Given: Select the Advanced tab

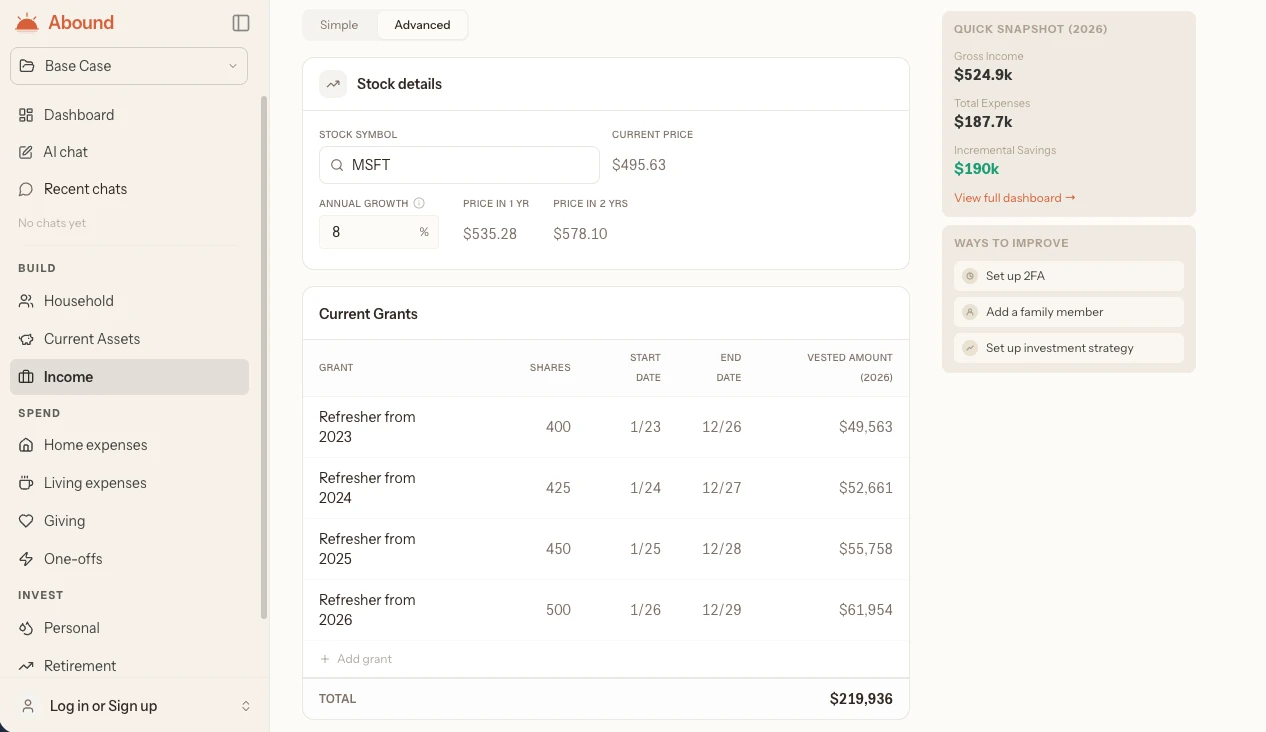Looking at the screenshot, I should pos(422,25).
